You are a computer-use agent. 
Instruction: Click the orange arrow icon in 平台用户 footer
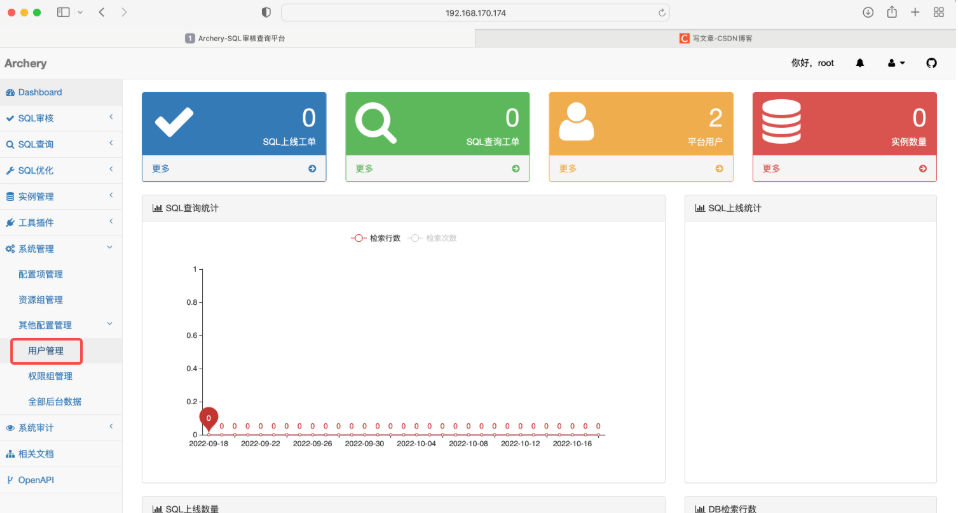click(719, 169)
